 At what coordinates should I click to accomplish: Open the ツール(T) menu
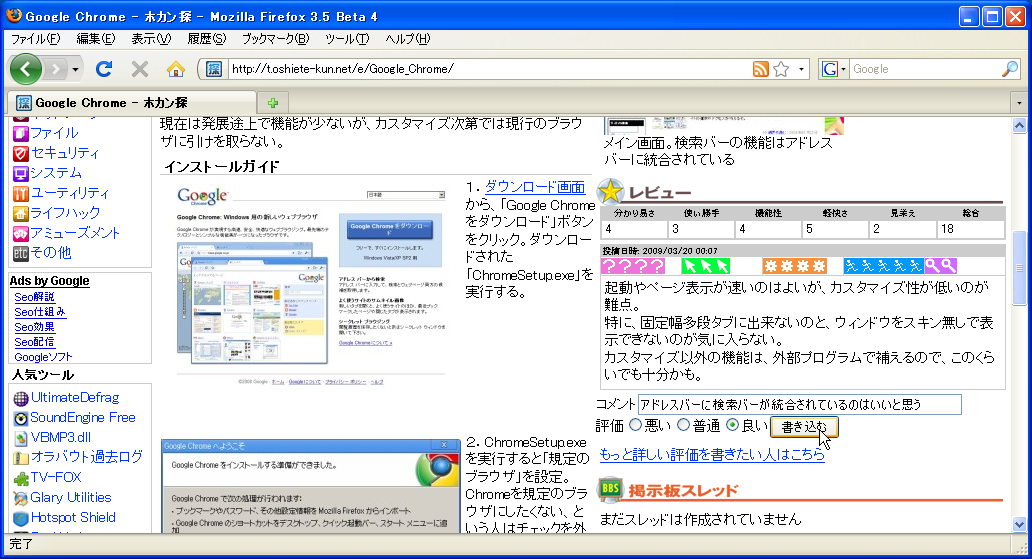pos(347,39)
